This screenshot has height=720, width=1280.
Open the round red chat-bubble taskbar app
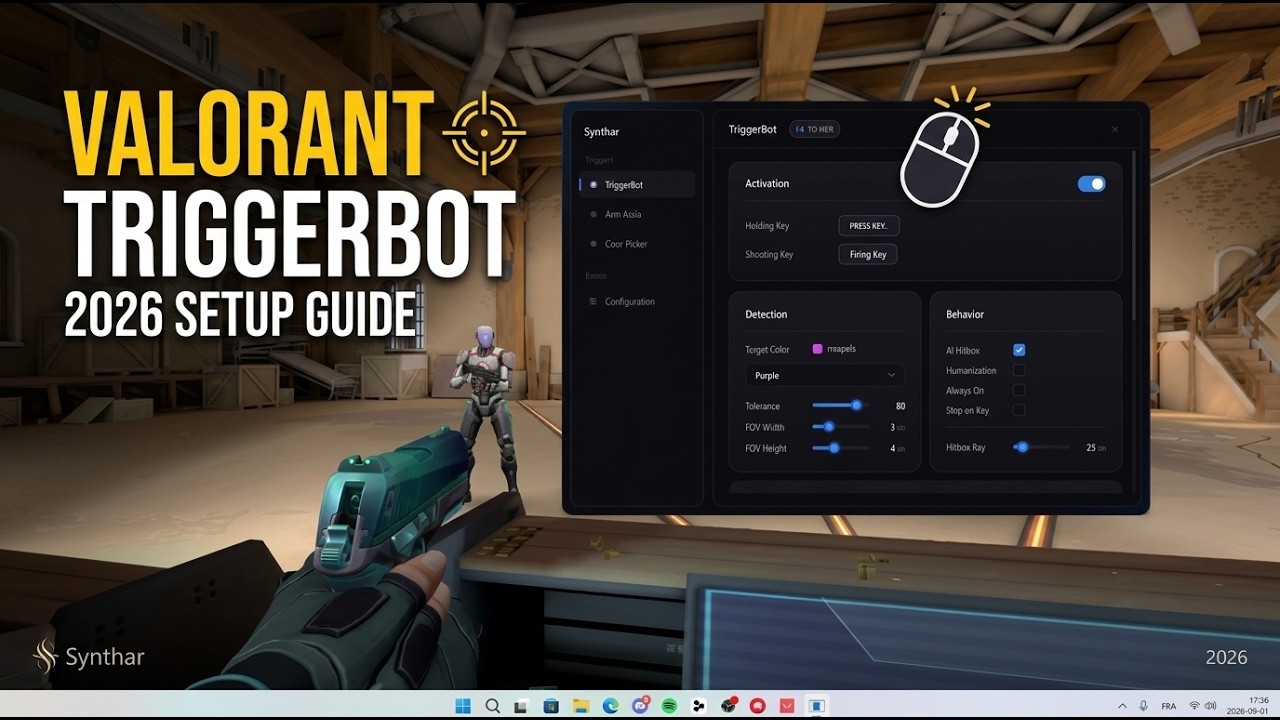click(758, 705)
